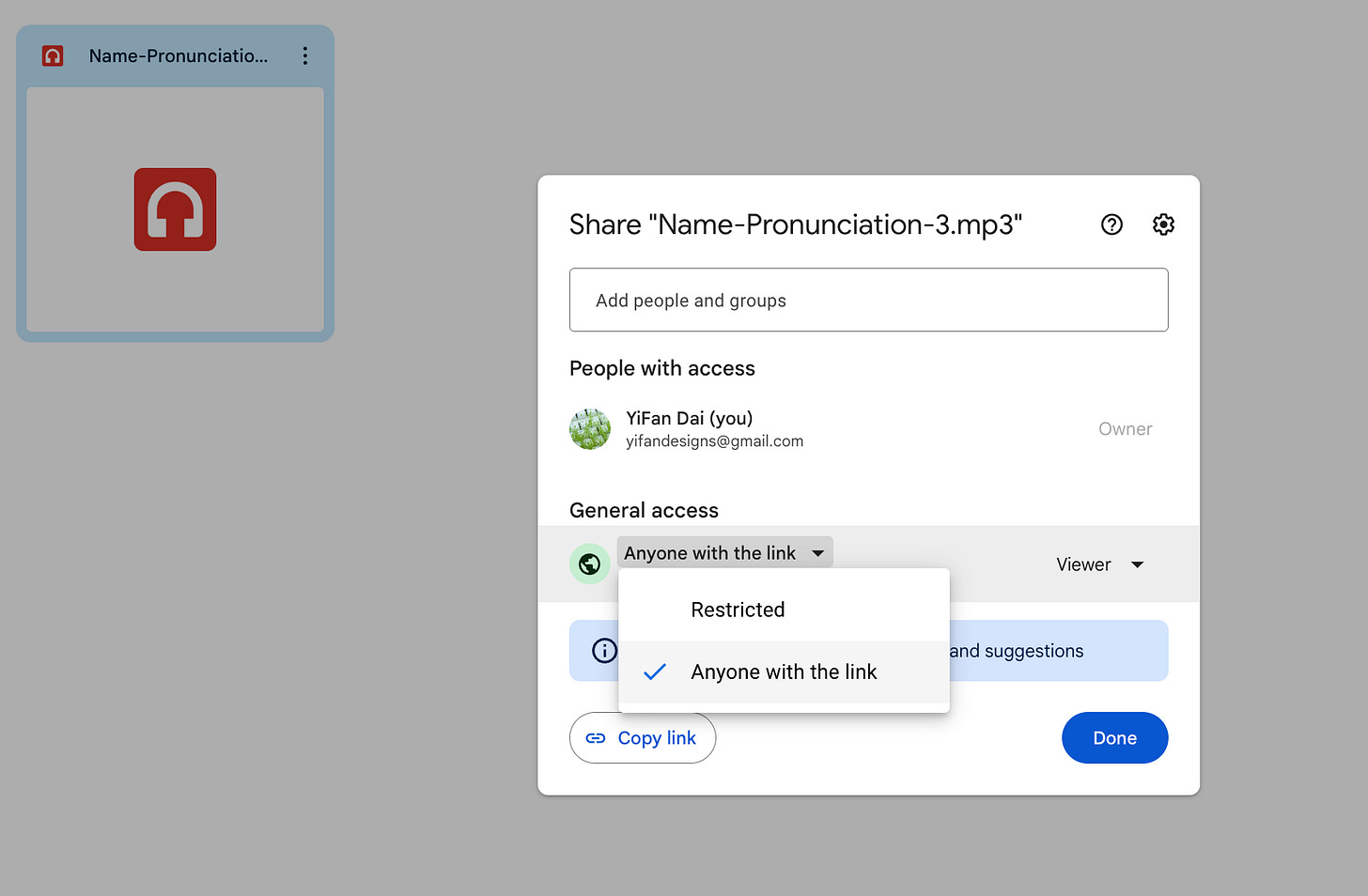The image size is (1368, 896).
Task: Click the blue checkmark next to Anyone with the link
Action: click(x=655, y=672)
